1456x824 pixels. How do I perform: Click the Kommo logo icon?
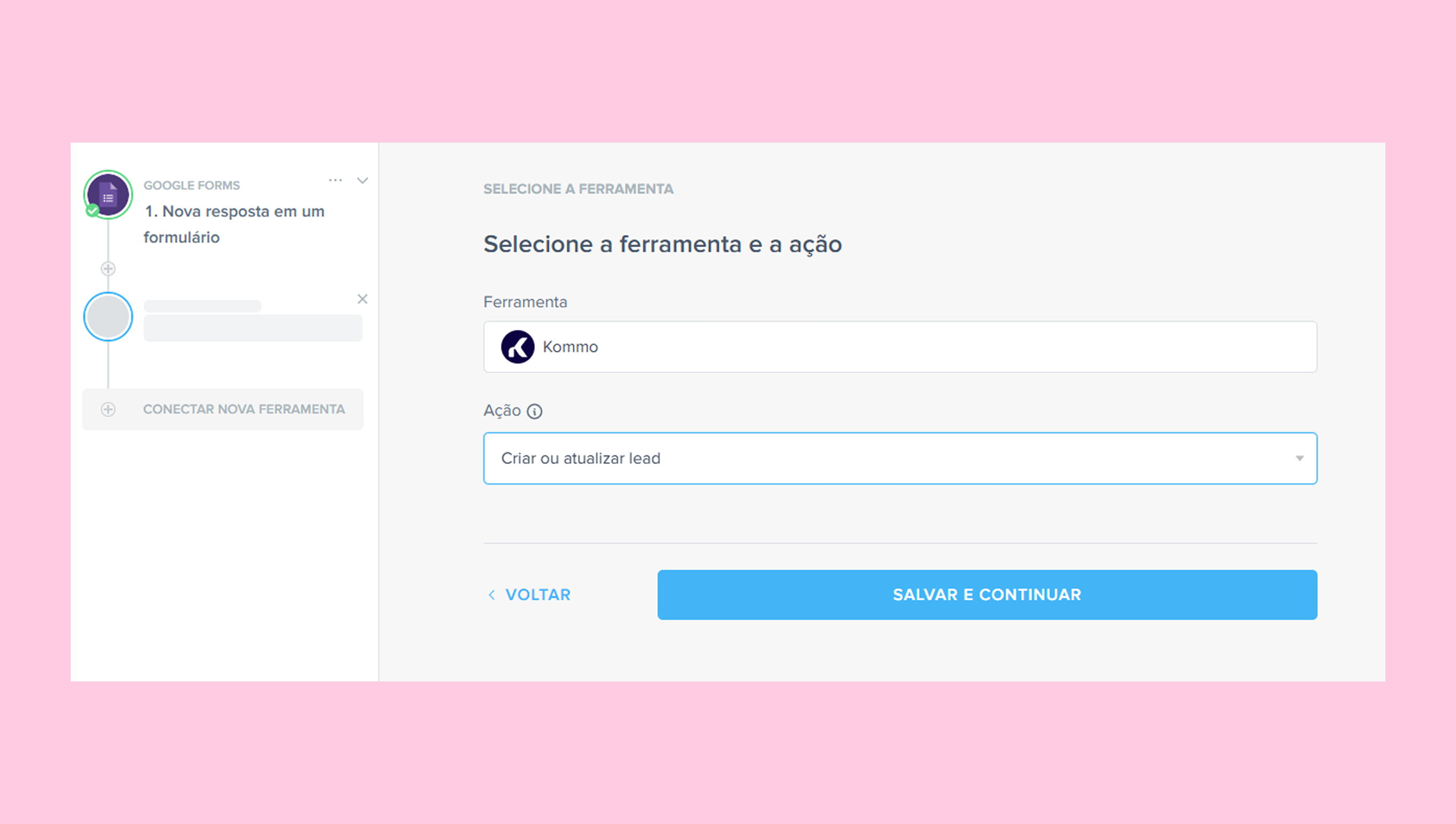tap(518, 346)
